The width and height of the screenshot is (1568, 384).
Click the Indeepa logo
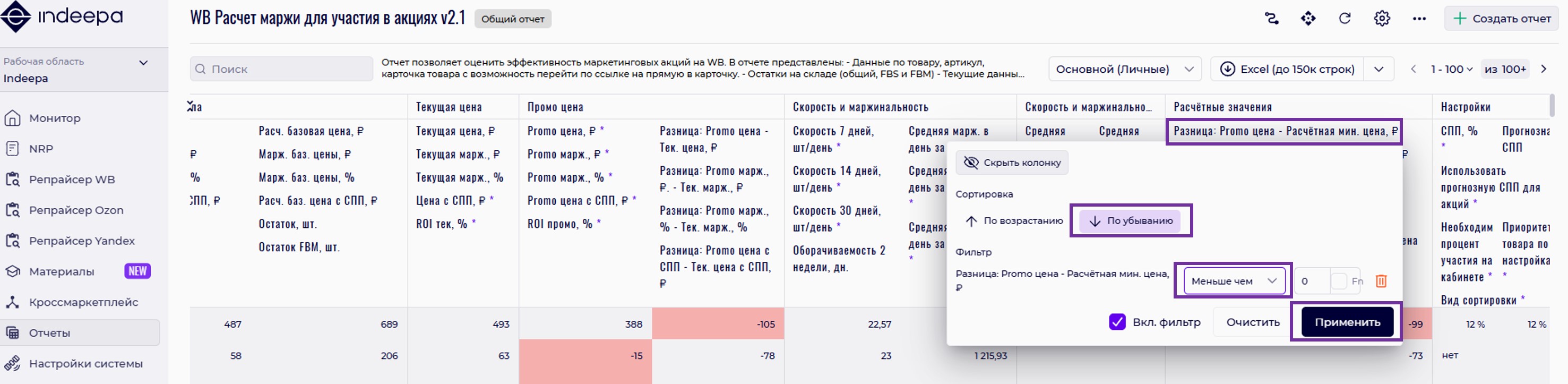coord(63,16)
